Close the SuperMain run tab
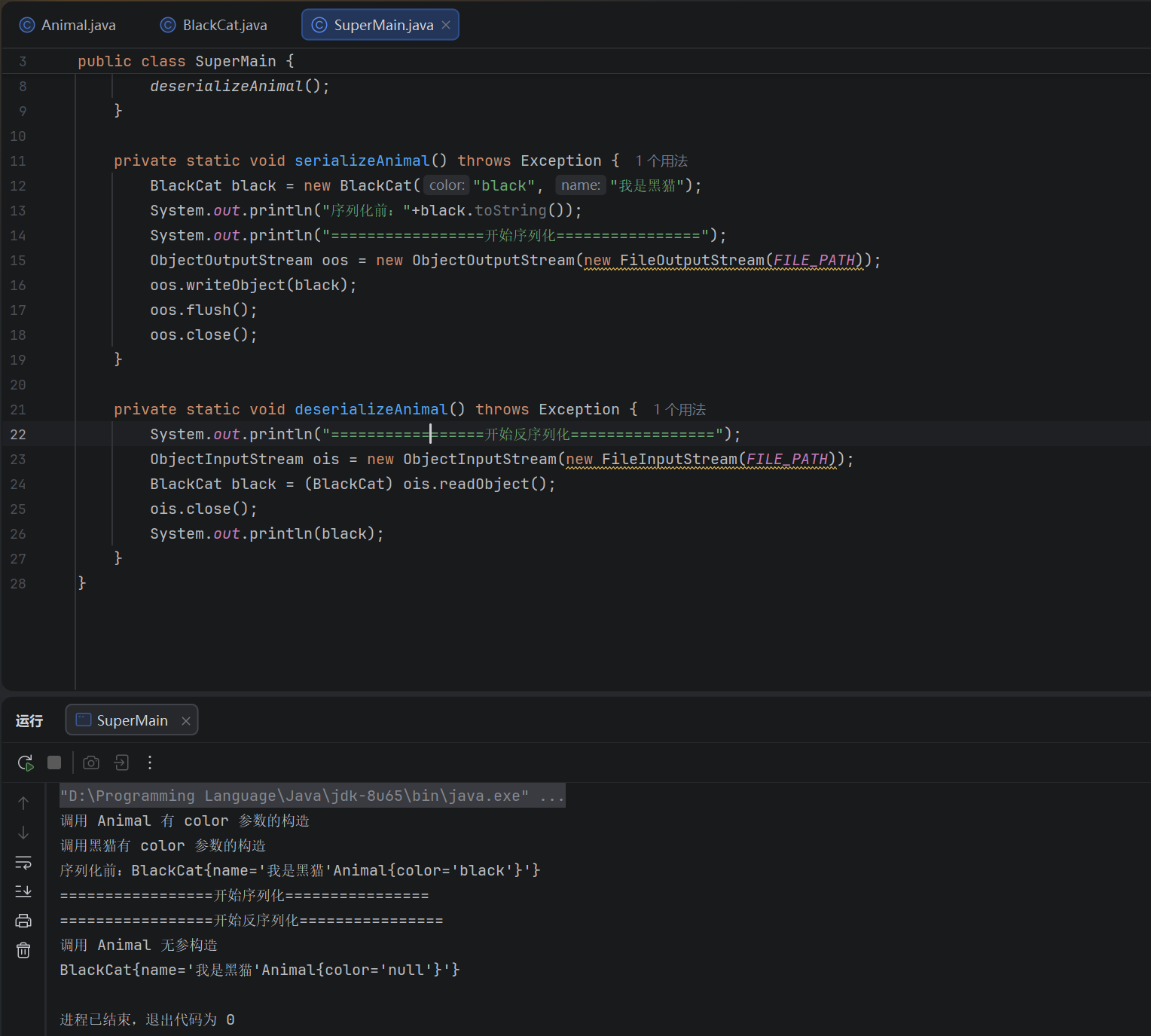 coord(186,720)
